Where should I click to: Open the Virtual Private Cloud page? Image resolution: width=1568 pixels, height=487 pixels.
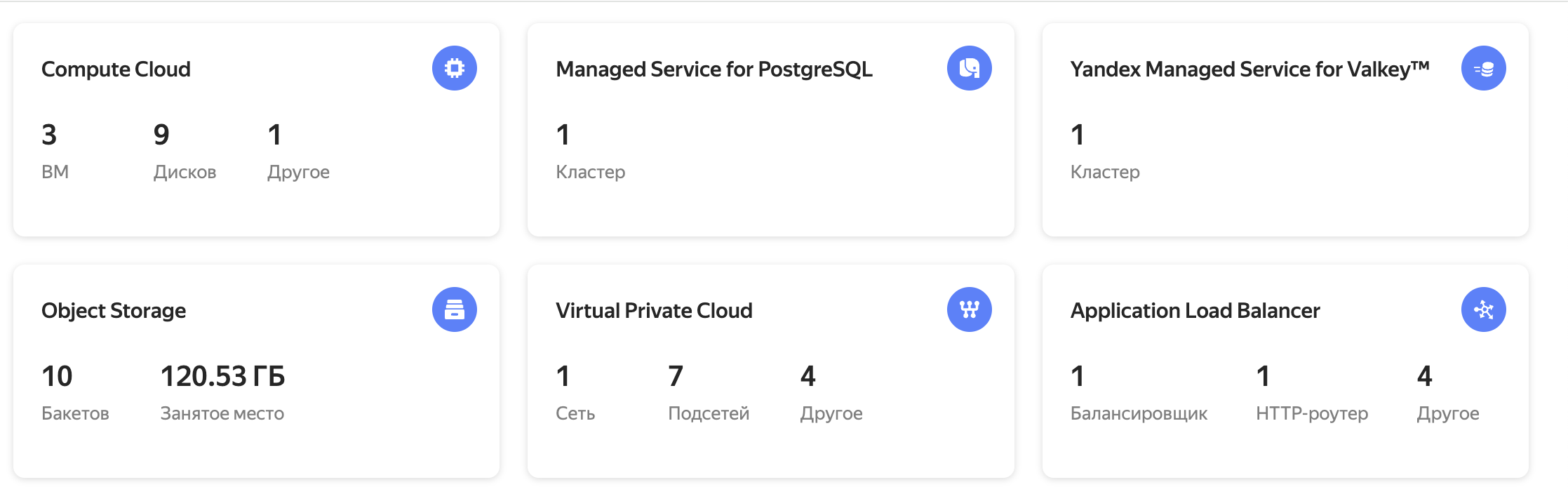[x=653, y=311]
